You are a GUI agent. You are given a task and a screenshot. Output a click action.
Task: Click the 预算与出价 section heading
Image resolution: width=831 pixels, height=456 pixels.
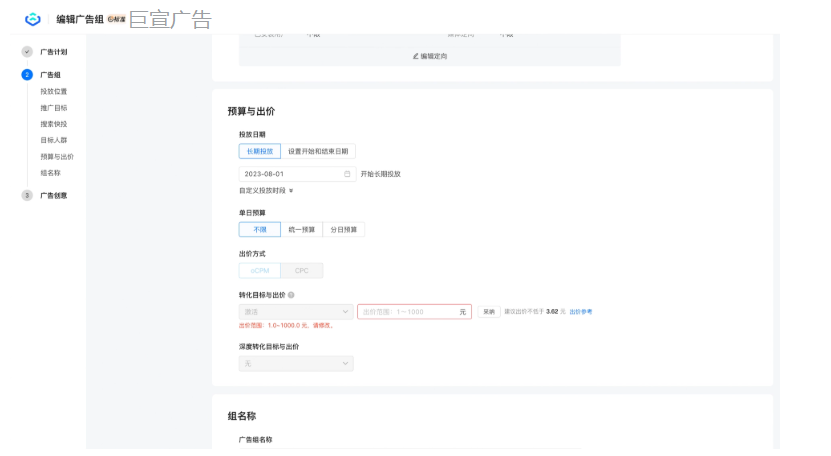pyautogui.click(x=251, y=111)
